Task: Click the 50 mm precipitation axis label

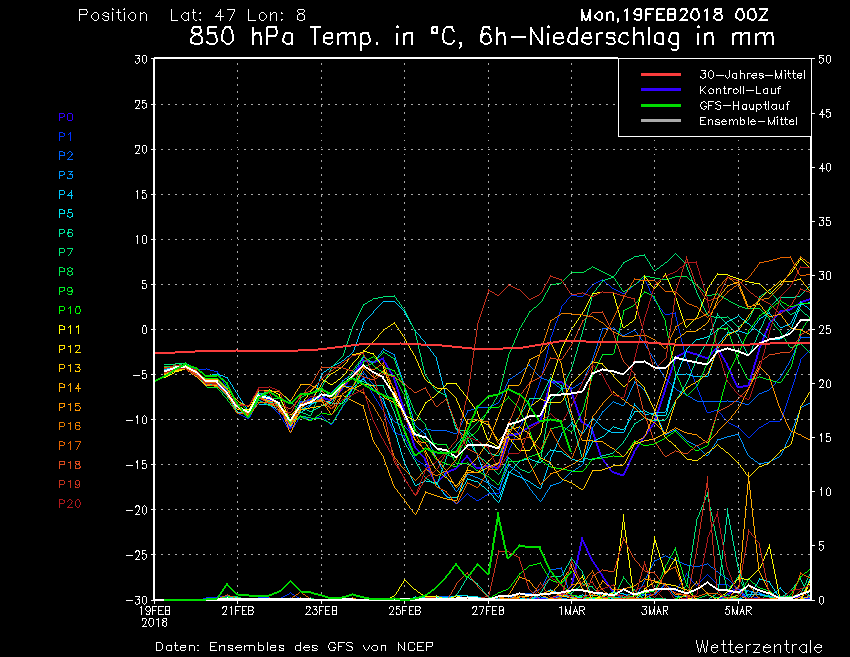Action: [825, 60]
